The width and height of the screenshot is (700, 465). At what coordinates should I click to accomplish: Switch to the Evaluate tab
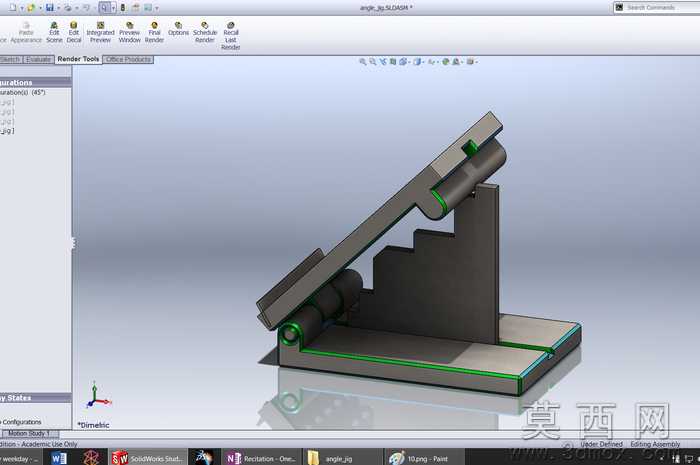38,59
